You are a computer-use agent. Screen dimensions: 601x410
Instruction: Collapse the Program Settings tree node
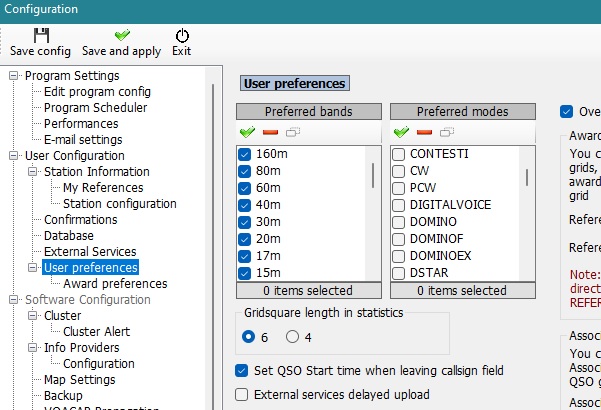[13, 75]
